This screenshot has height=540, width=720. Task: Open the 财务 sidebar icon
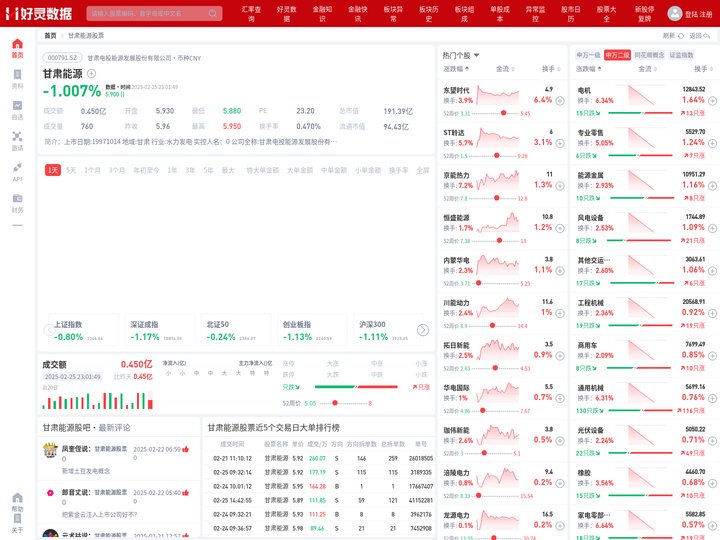pyautogui.click(x=17, y=203)
